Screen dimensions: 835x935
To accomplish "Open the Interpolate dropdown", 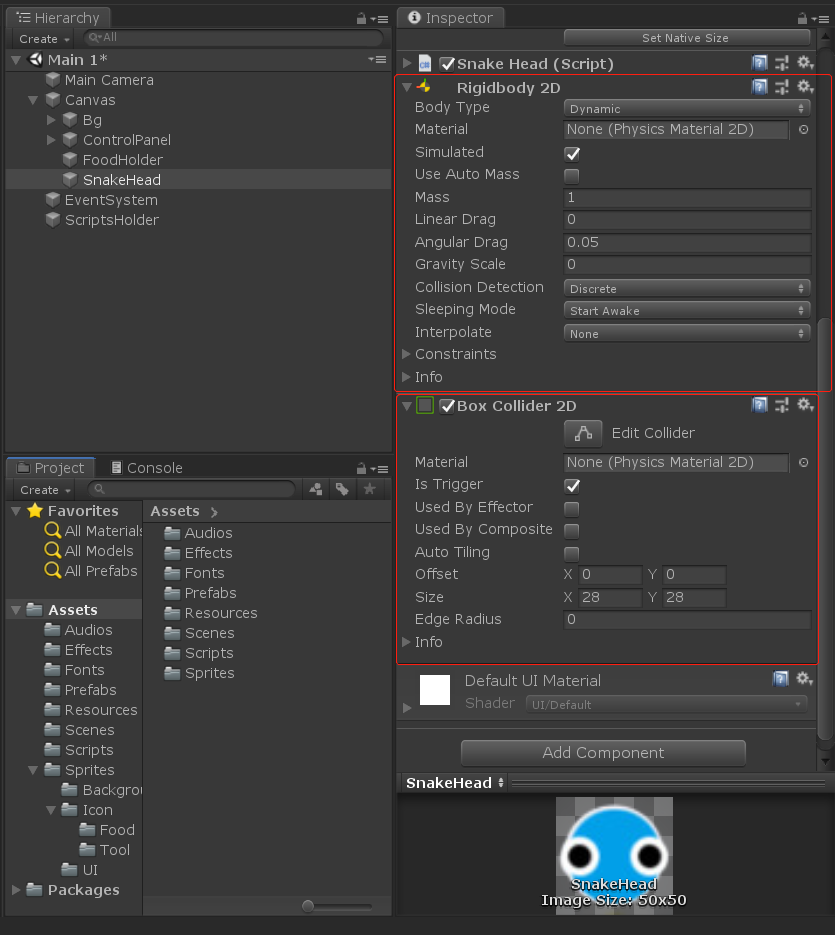I will (687, 333).
